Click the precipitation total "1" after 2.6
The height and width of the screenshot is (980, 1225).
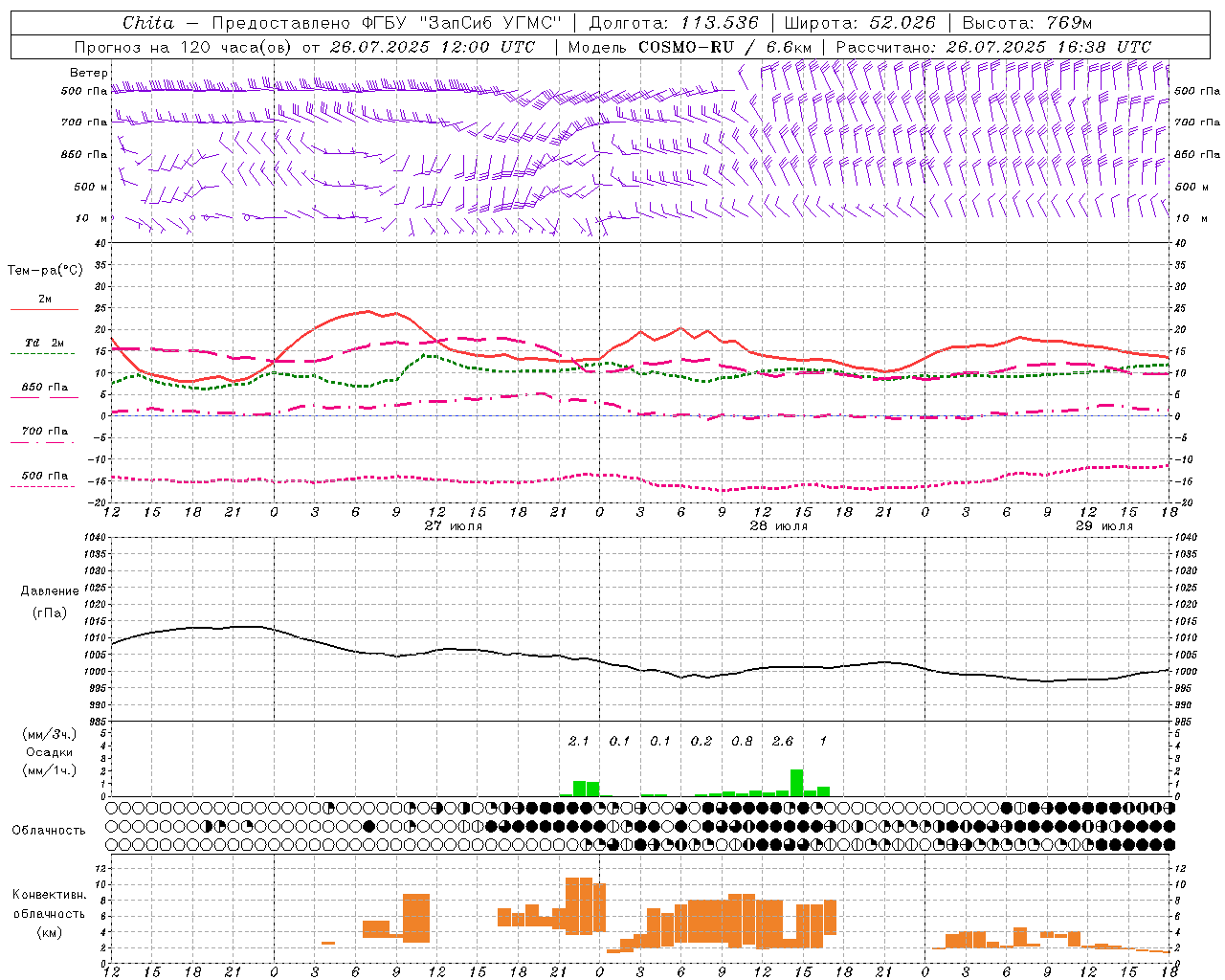(x=823, y=742)
